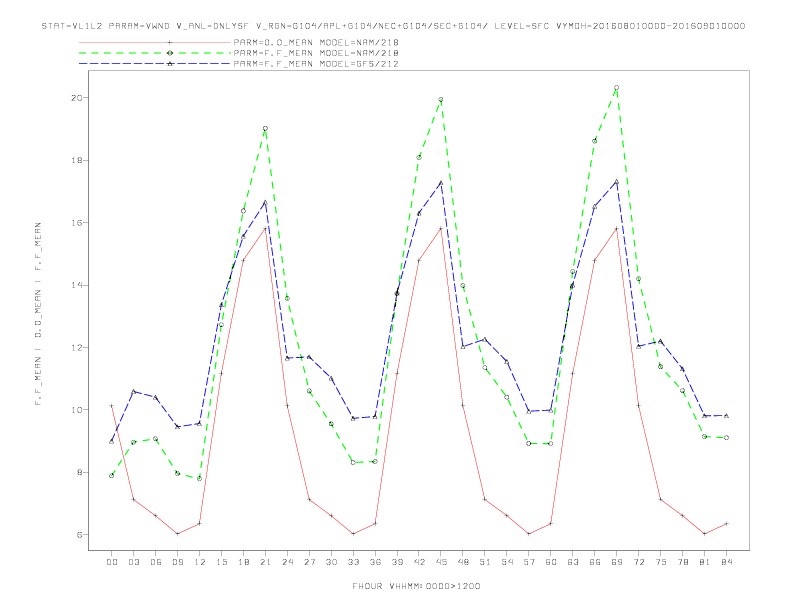Image resolution: width=792 pixels, height=612 pixels.
Task: Select legend text PARM=O.O_MEAN MODEL=NAM/218
Action: coord(316,43)
